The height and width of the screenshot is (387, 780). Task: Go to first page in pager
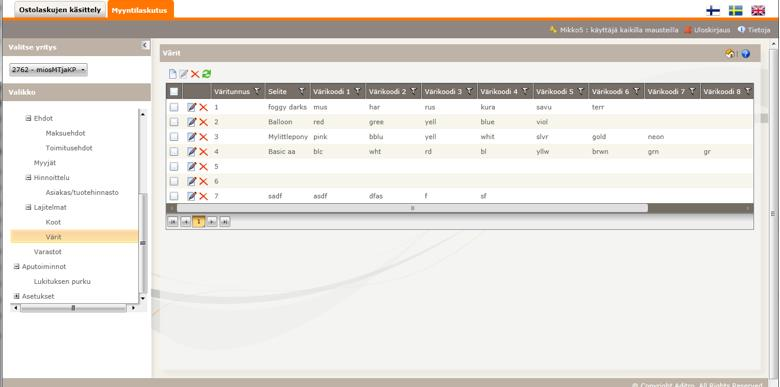[173, 222]
